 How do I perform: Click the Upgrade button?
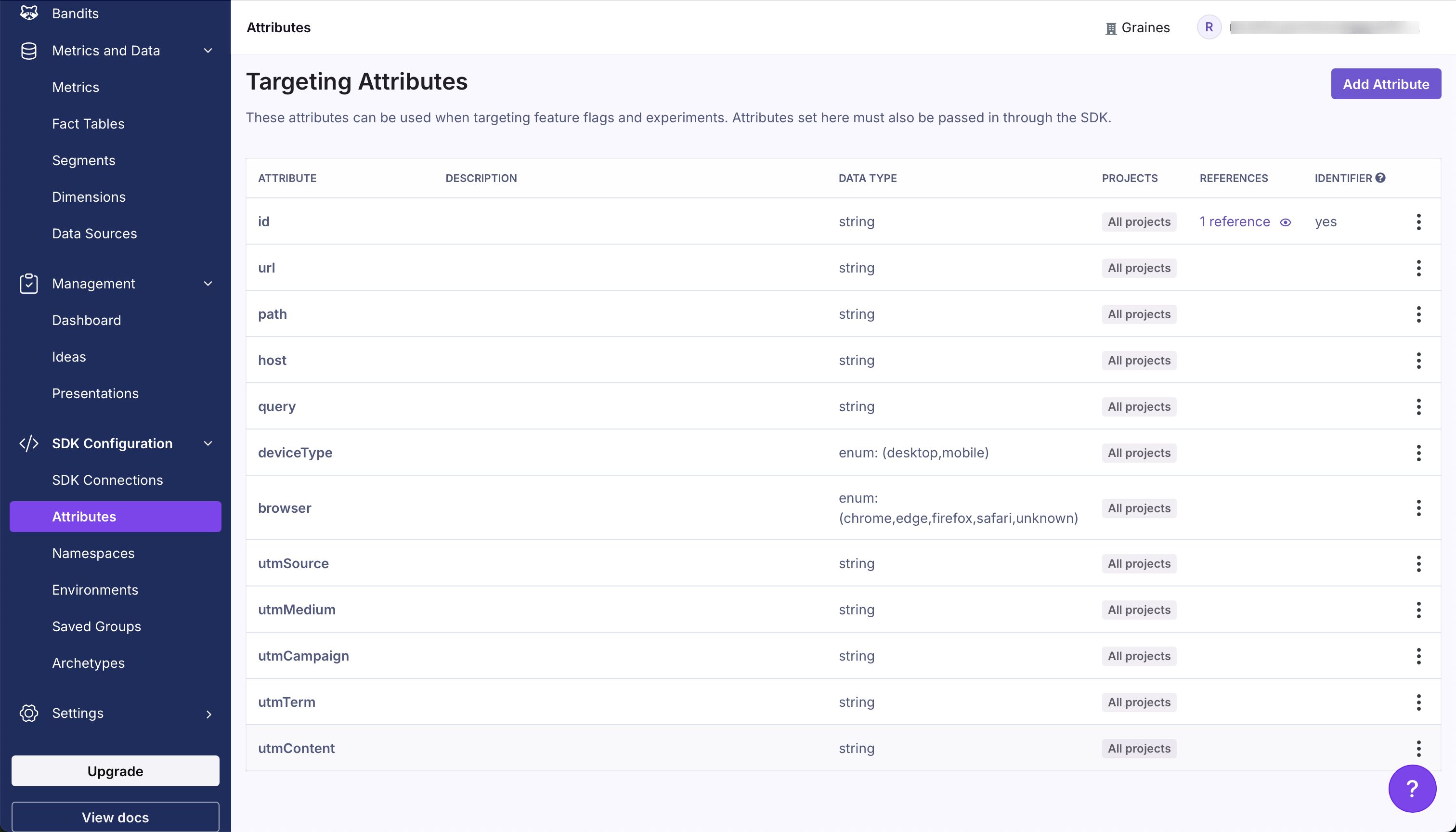coord(116,771)
